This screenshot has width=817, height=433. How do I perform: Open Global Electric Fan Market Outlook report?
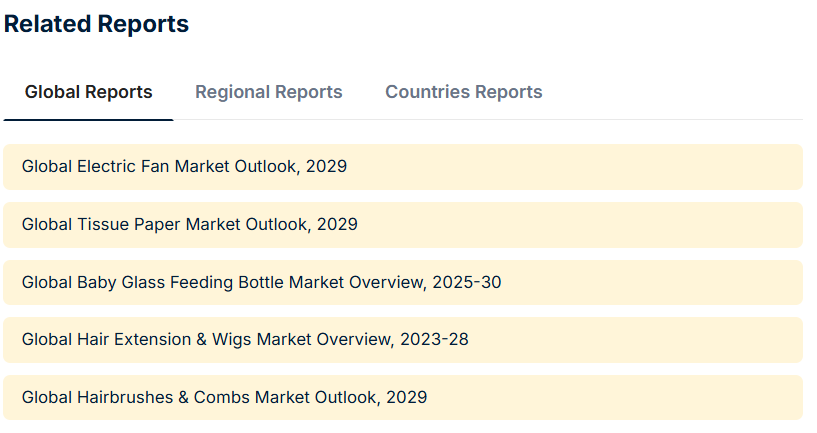(x=184, y=167)
